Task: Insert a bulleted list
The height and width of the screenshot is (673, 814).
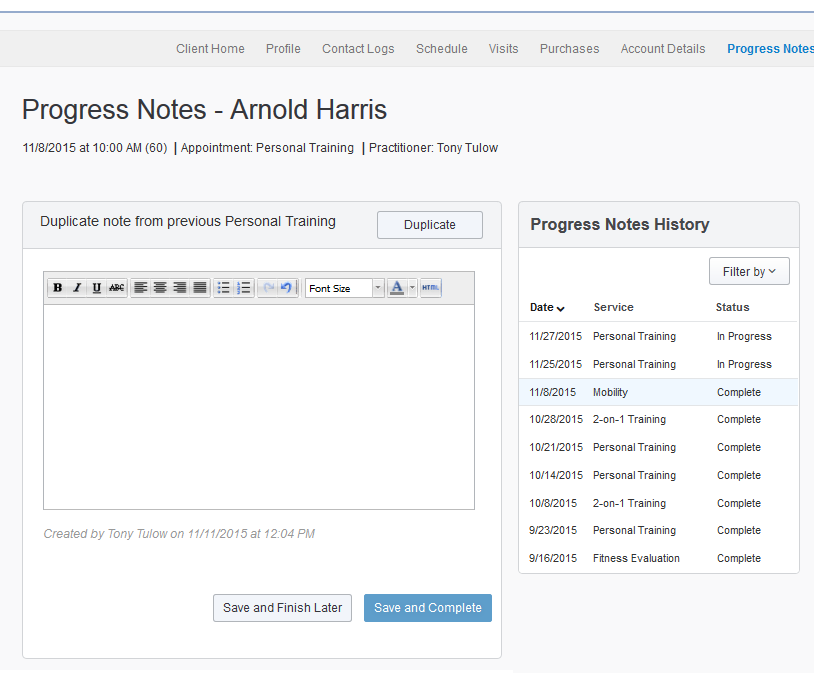Action: pyautogui.click(x=224, y=288)
